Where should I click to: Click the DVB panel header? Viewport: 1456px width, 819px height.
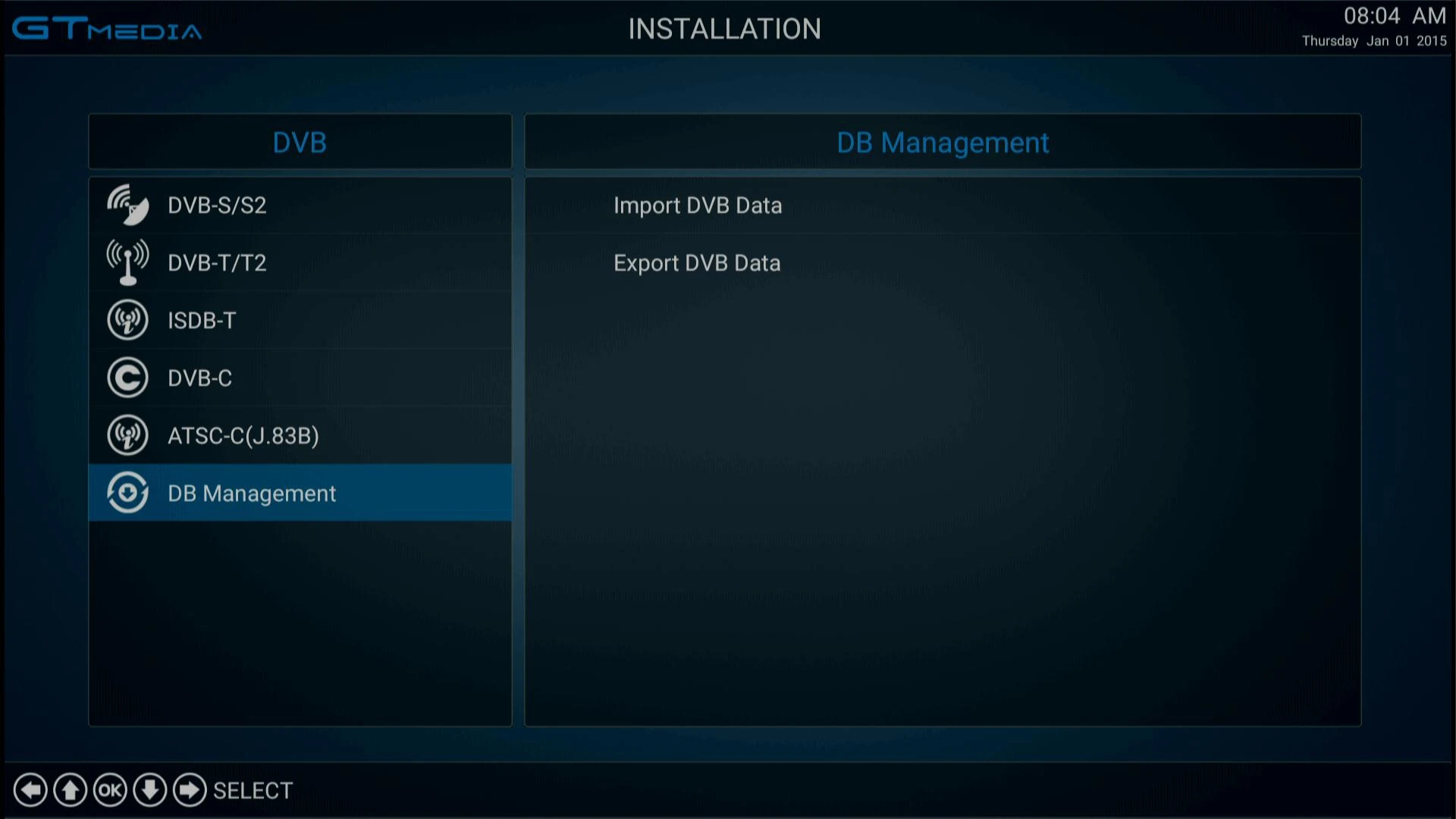pyautogui.click(x=300, y=142)
